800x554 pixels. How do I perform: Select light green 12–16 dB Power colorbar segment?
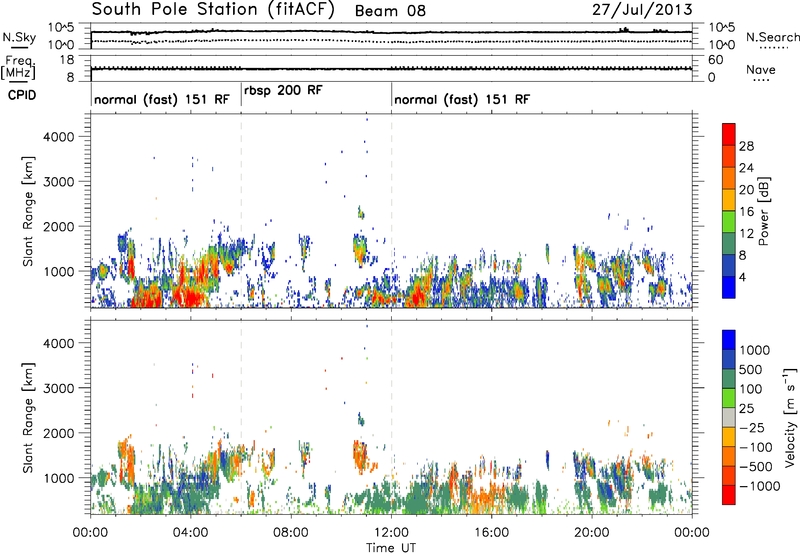click(x=729, y=222)
